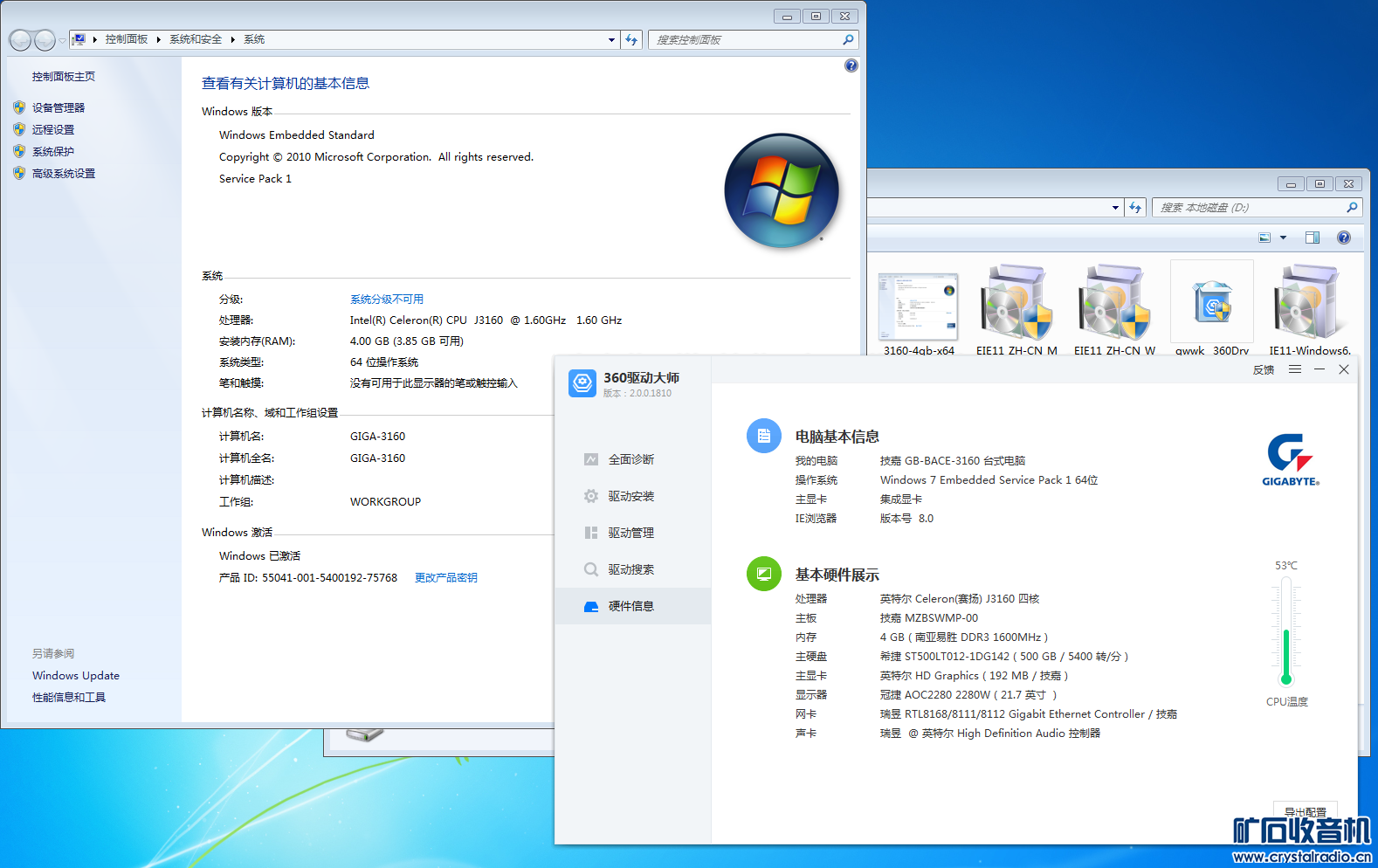The image size is (1378, 868).
Task: Open 设备管理器 Device Manager link
Action: pyautogui.click(x=59, y=107)
